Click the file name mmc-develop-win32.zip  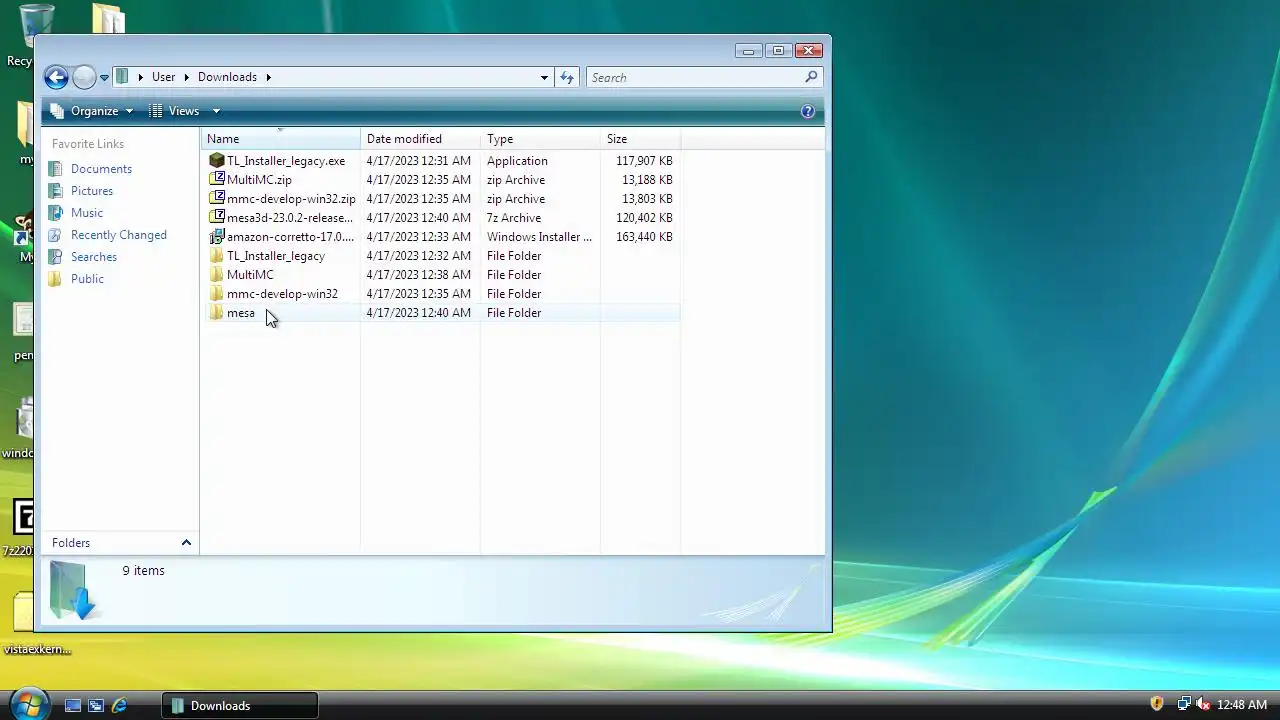tap(291, 199)
